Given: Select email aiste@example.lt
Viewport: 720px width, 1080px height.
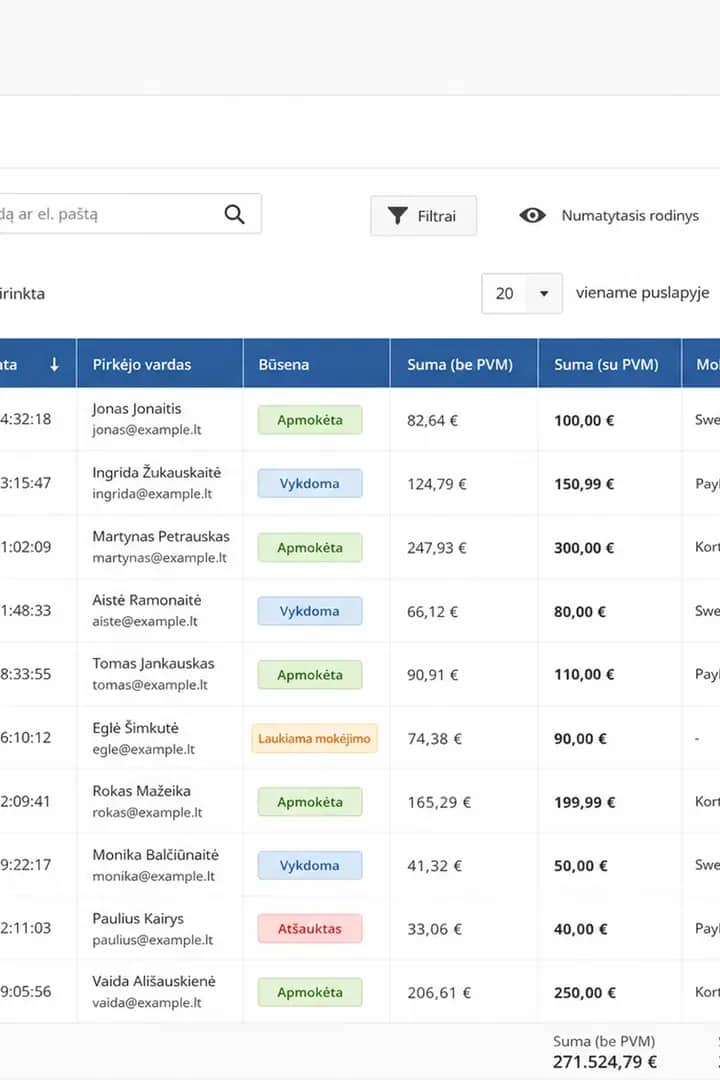Looking at the screenshot, I should (x=145, y=621).
